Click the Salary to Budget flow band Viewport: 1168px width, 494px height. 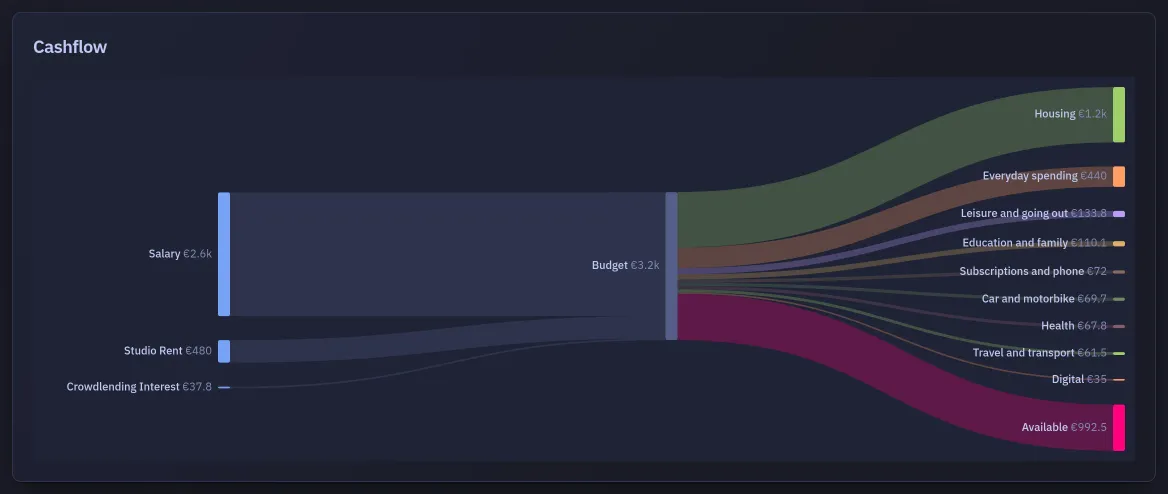[447, 254]
